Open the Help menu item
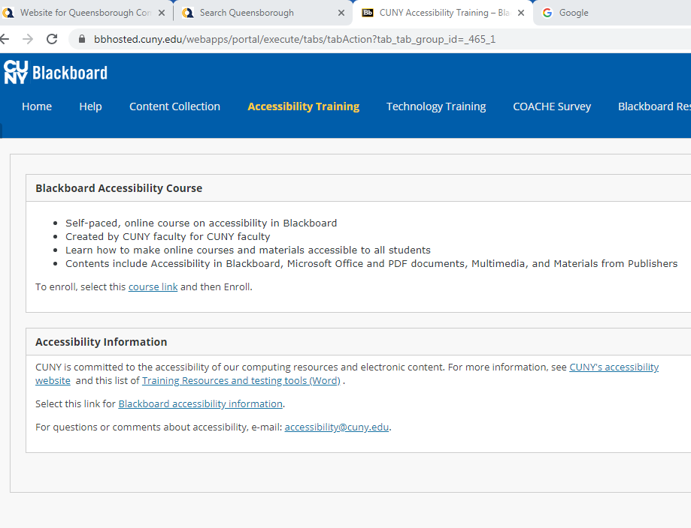The image size is (691, 528). tap(90, 107)
